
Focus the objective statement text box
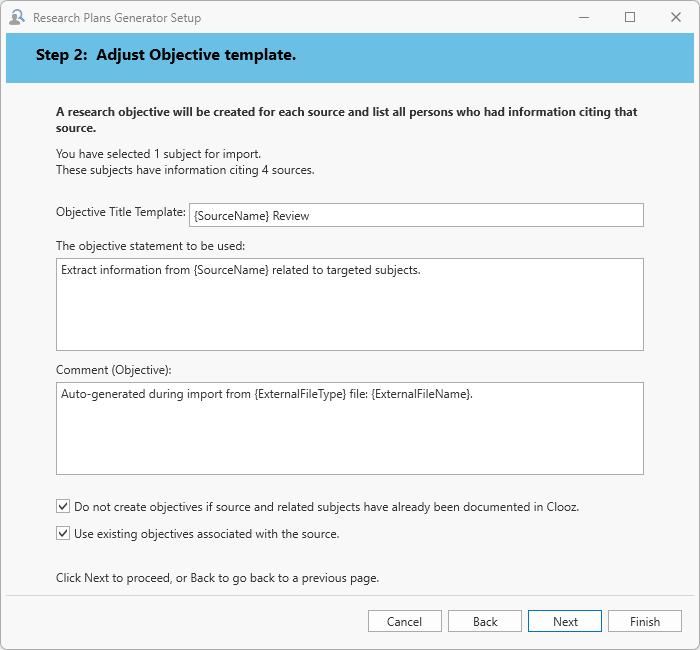(x=349, y=304)
